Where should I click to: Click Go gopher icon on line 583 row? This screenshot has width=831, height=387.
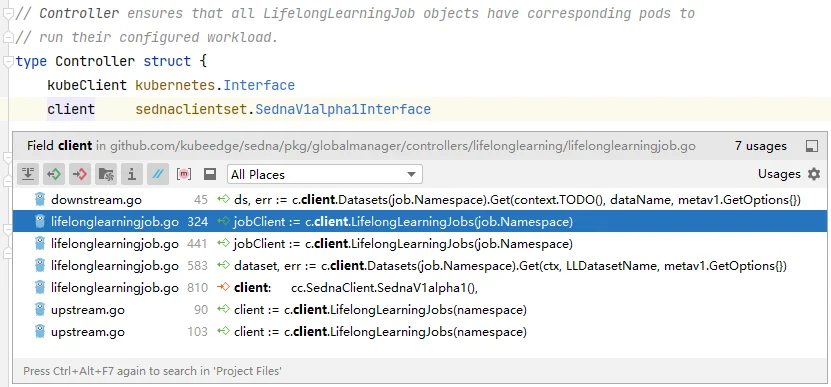pyautogui.click(x=40, y=266)
